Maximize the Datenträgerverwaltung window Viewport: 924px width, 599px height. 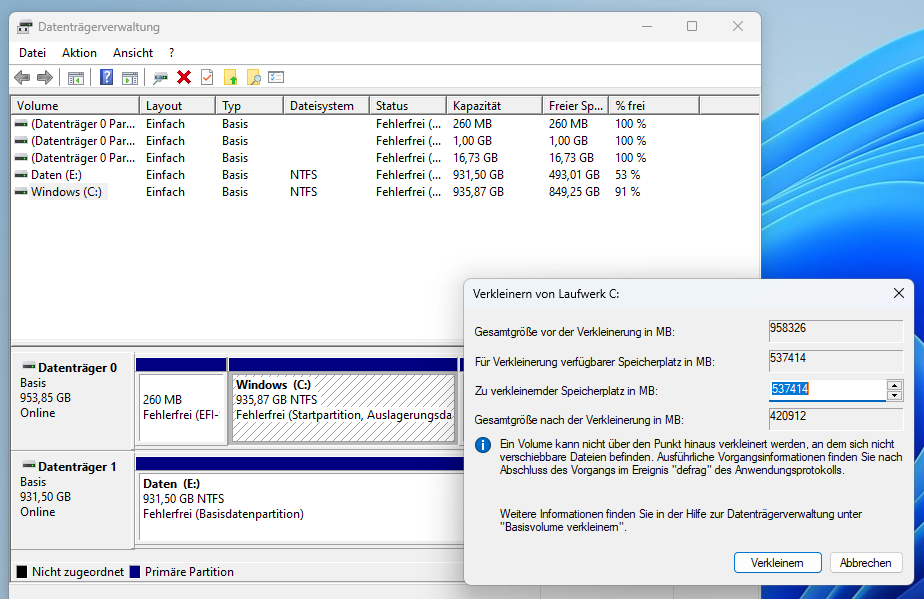[x=692, y=27]
